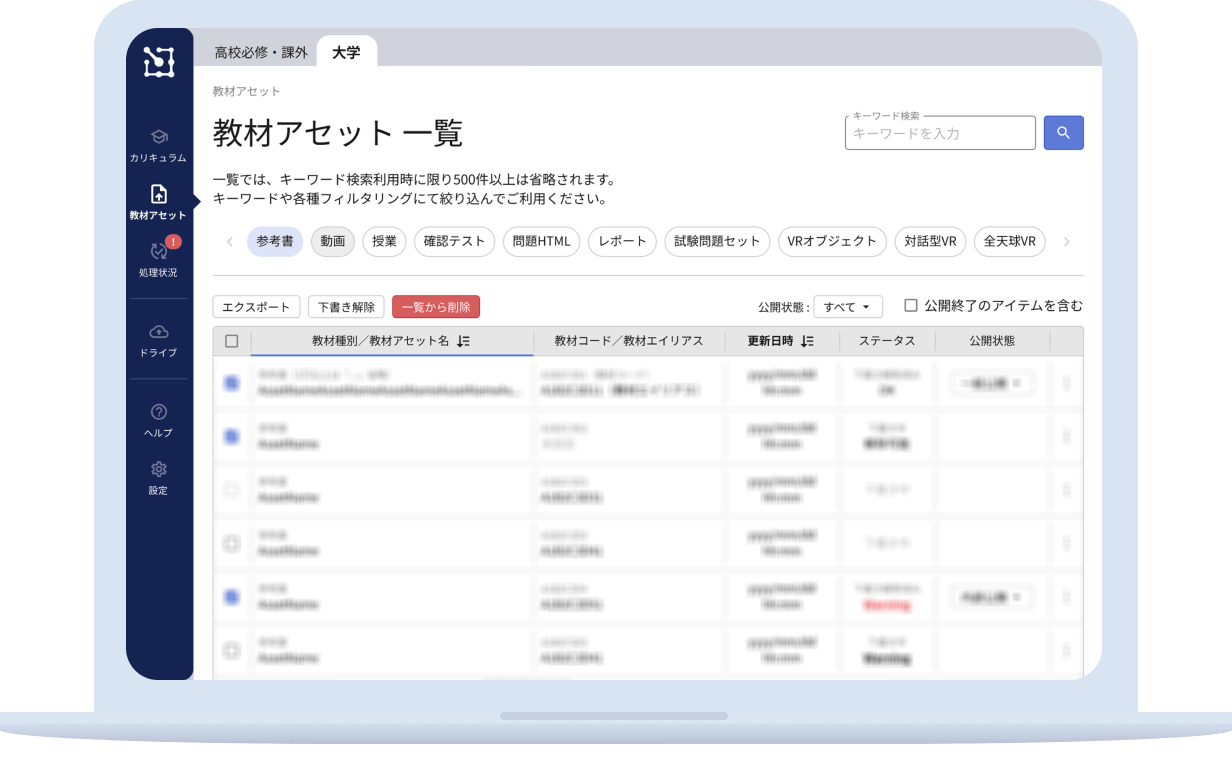The image size is (1232, 760).
Task: Click the エクスポート button
Action: pos(256,307)
